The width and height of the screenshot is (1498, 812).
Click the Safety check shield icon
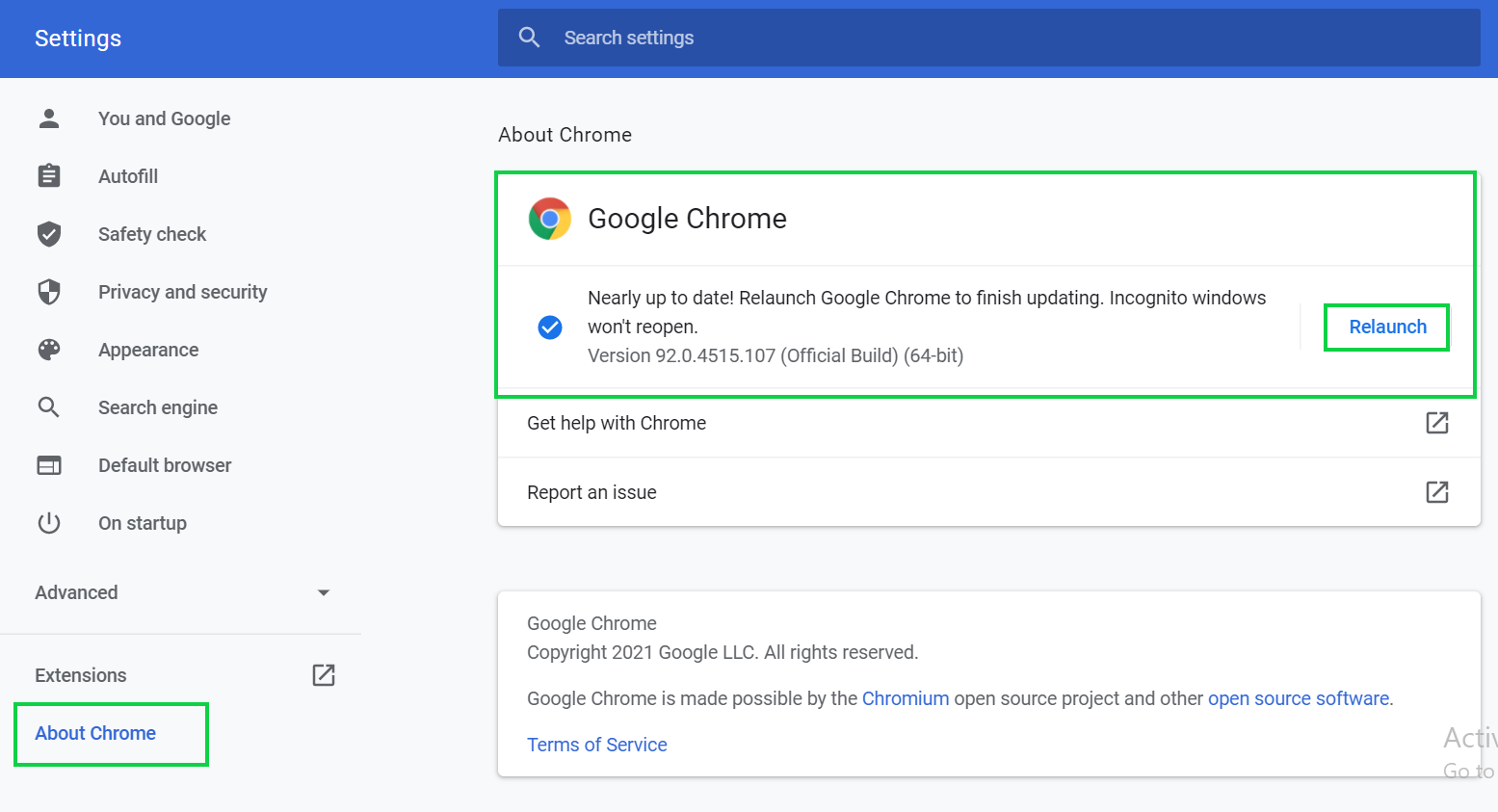coord(49,234)
